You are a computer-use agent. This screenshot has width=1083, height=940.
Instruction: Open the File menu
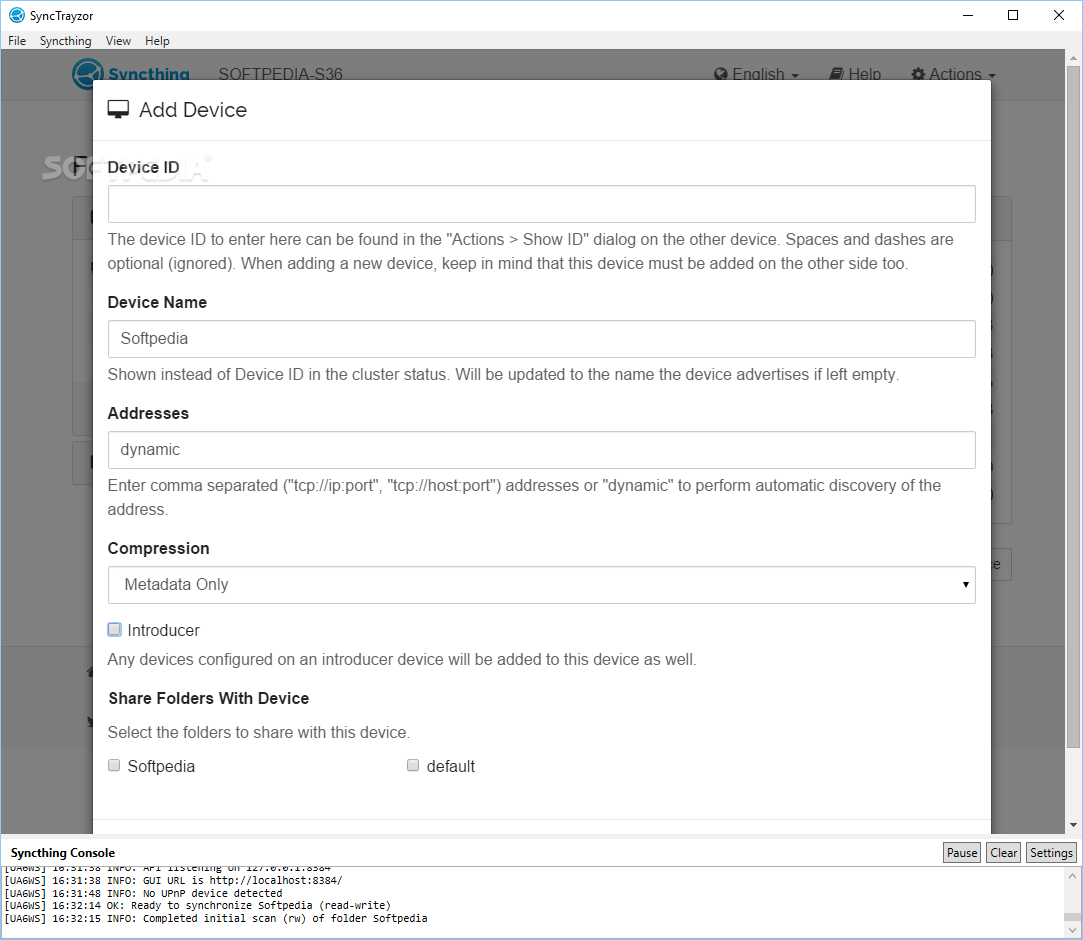(x=17, y=41)
